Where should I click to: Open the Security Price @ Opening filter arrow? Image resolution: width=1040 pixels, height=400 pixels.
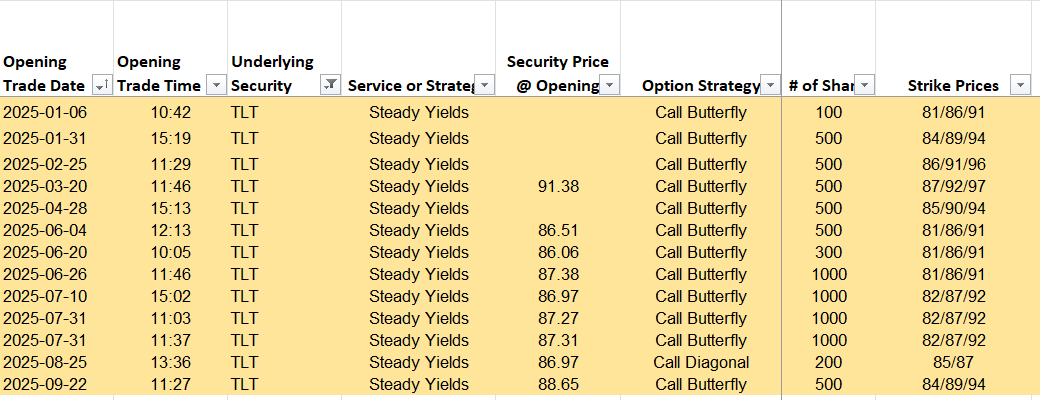(x=609, y=85)
